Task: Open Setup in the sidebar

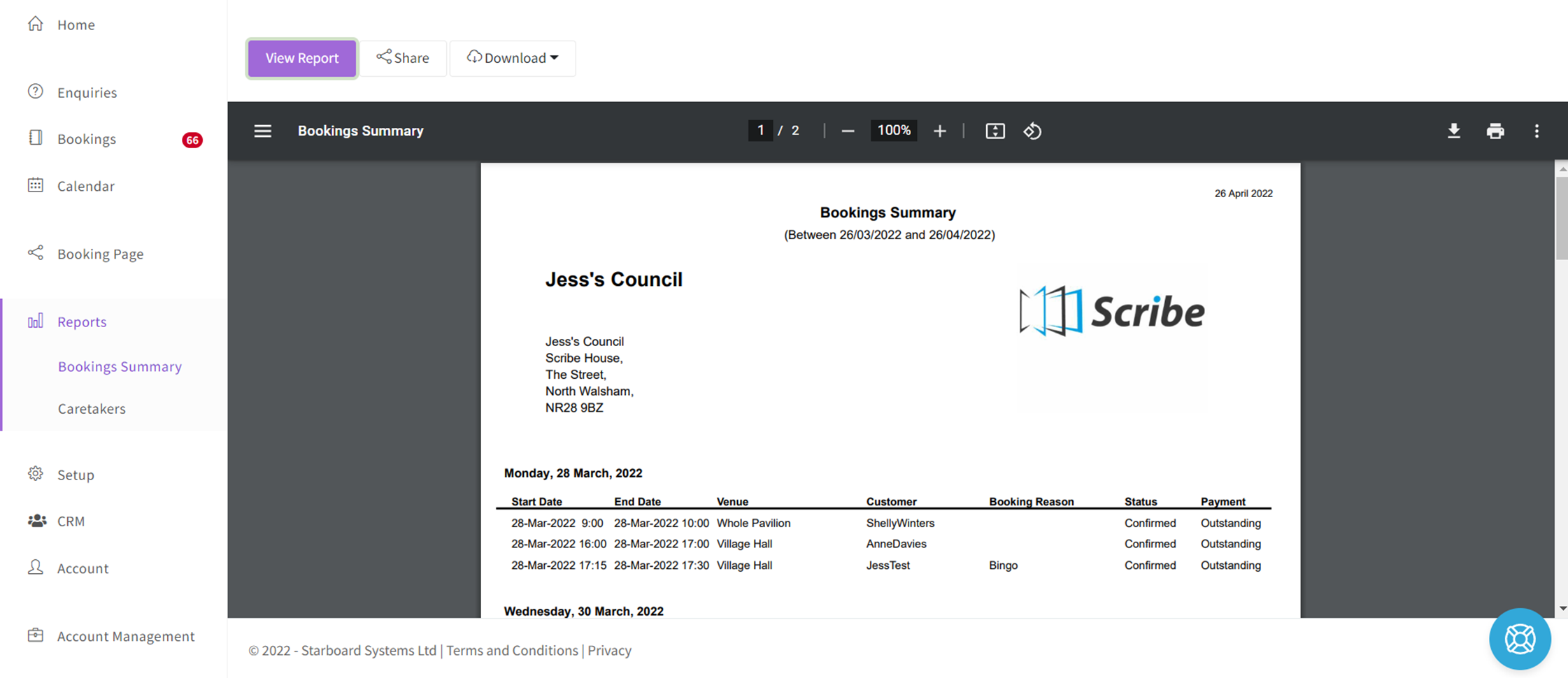Action: pos(76,475)
